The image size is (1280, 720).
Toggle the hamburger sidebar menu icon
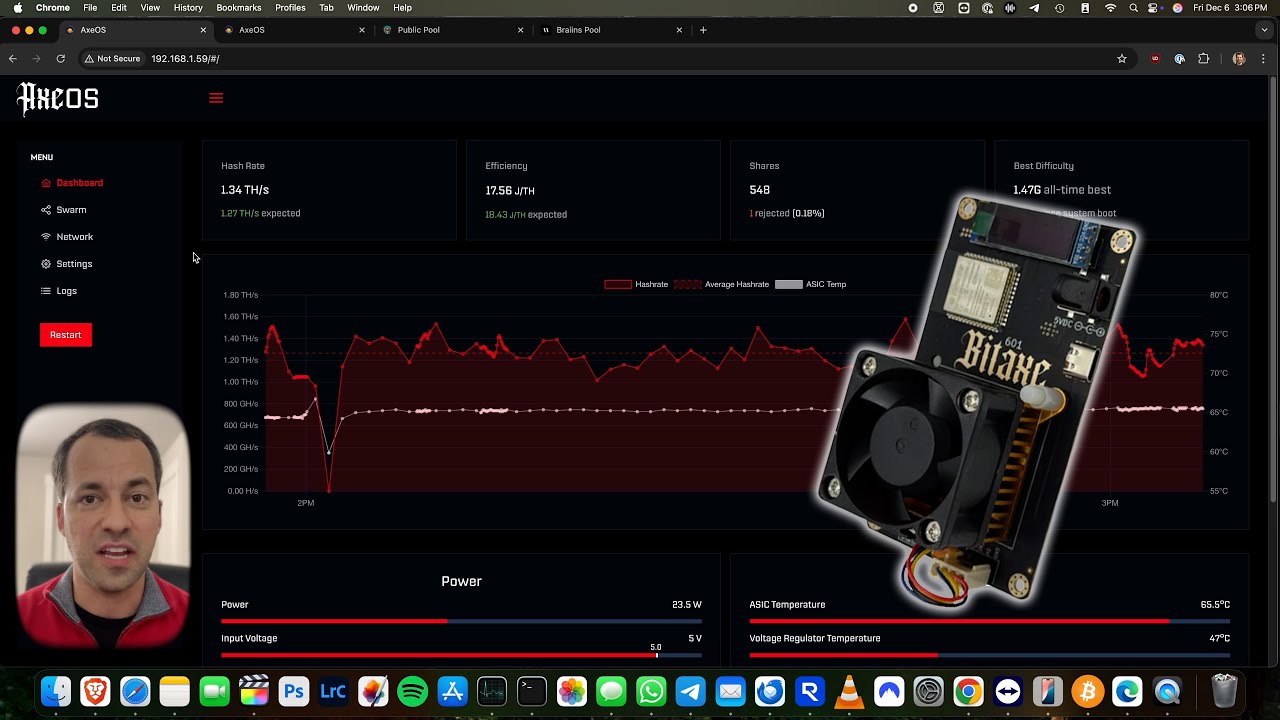point(216,98)
